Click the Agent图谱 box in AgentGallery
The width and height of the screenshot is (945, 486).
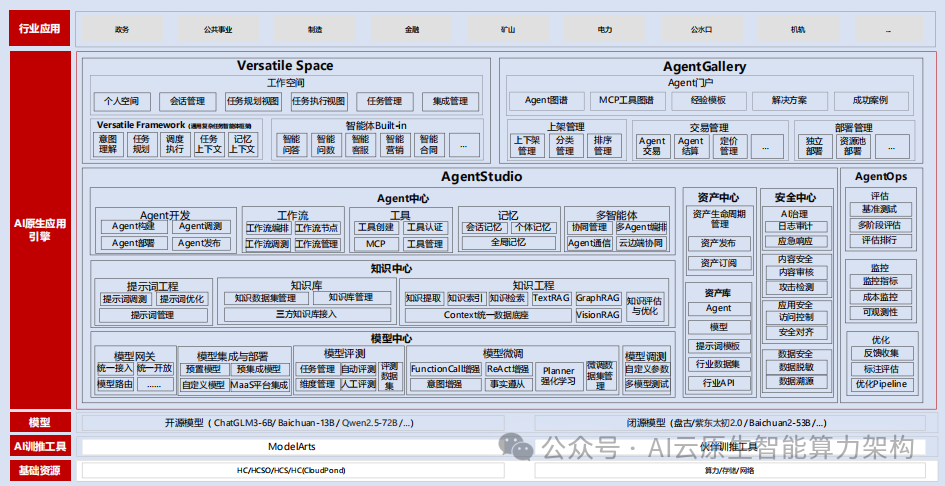[x=547, y=101]
